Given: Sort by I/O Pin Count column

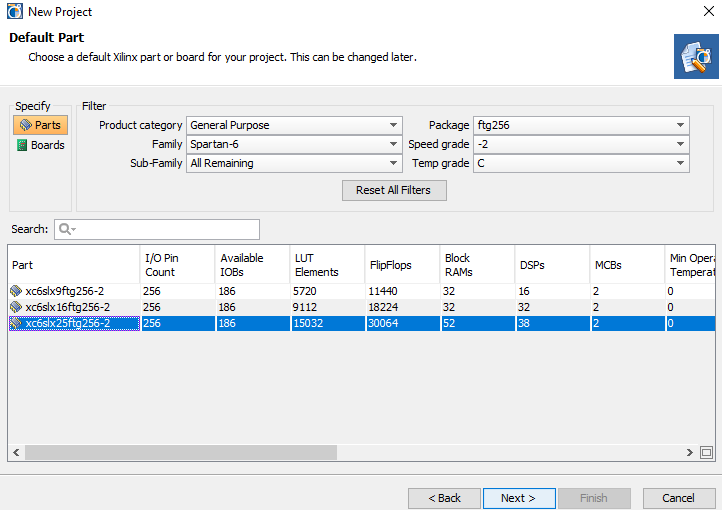Looking at the screenshot, I should (x=177, y=265).
